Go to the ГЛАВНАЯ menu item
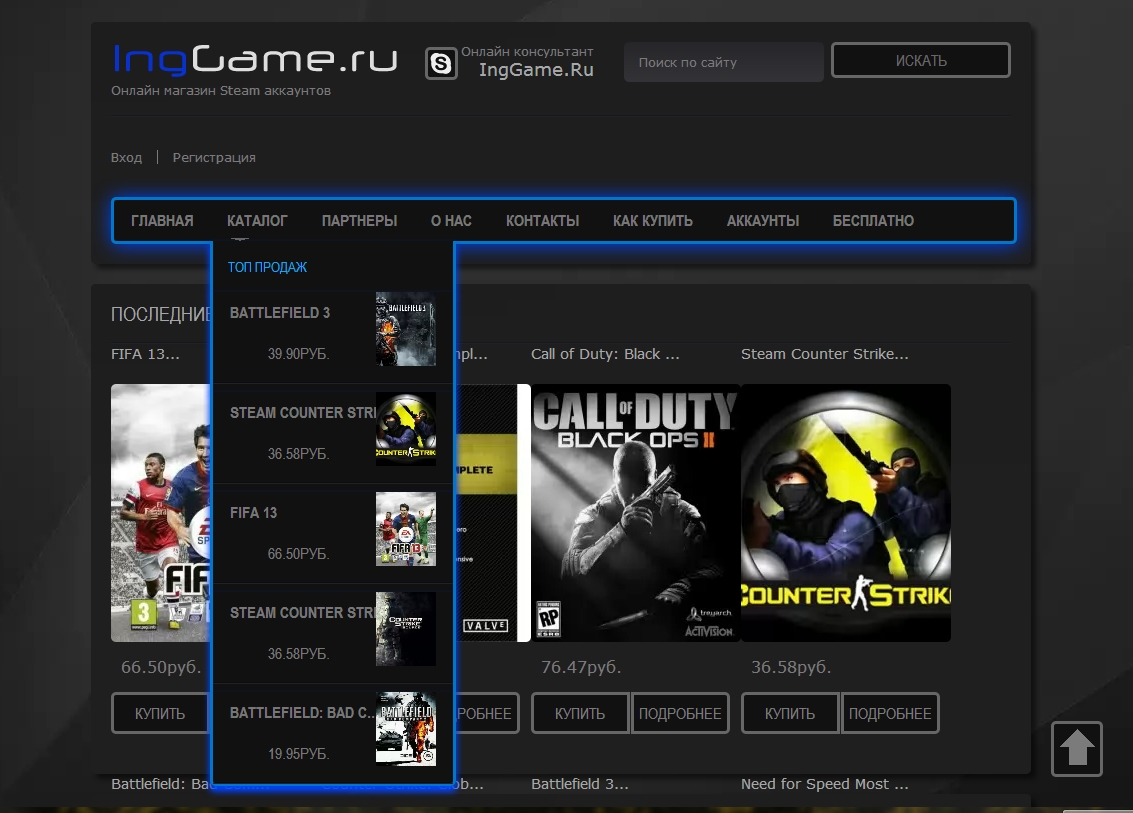Image resolution: width=1133 pixels, height=813 pixels. pyautogui.click(x=162, y=221)
